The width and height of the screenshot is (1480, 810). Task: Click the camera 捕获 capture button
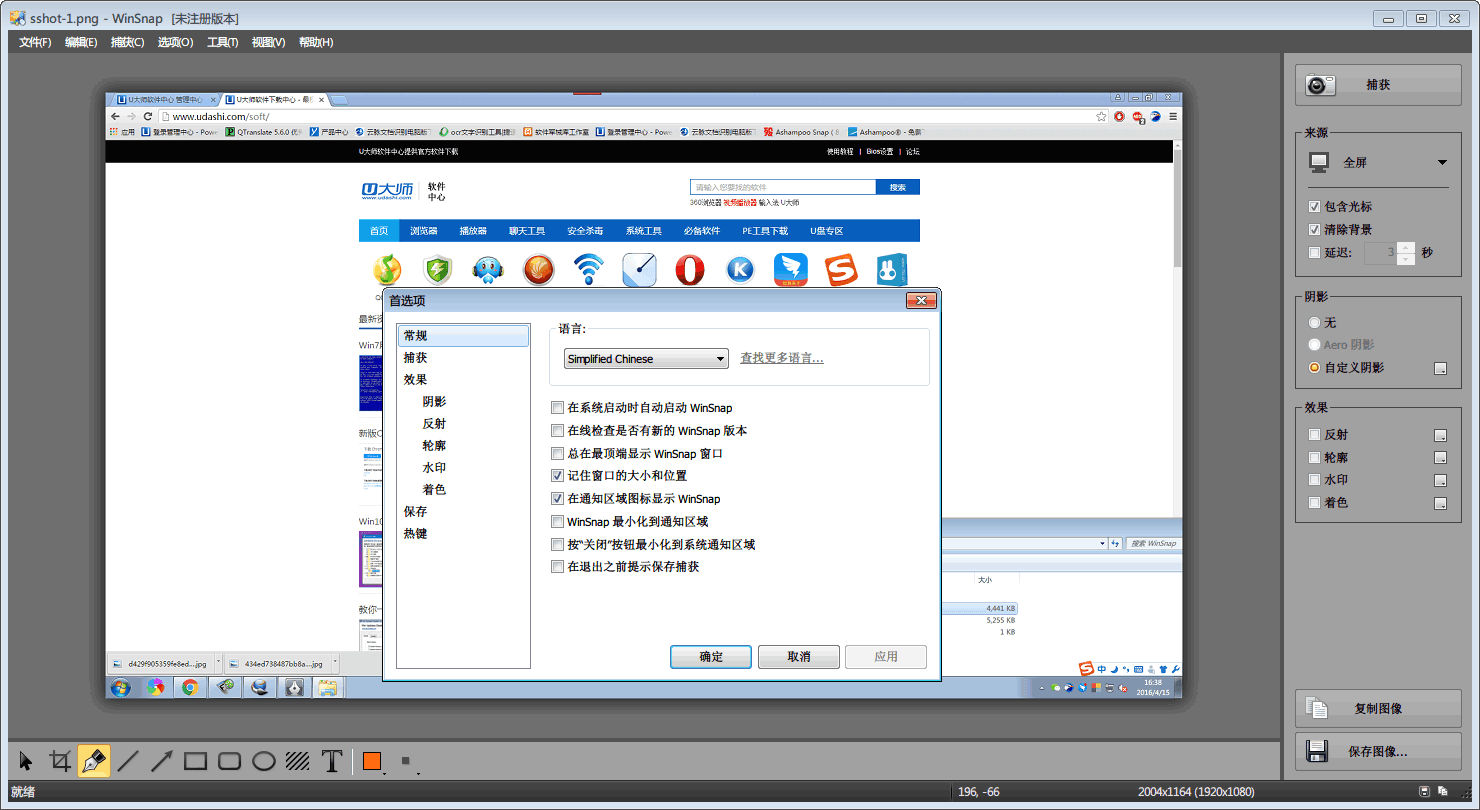coord(1377,85)
